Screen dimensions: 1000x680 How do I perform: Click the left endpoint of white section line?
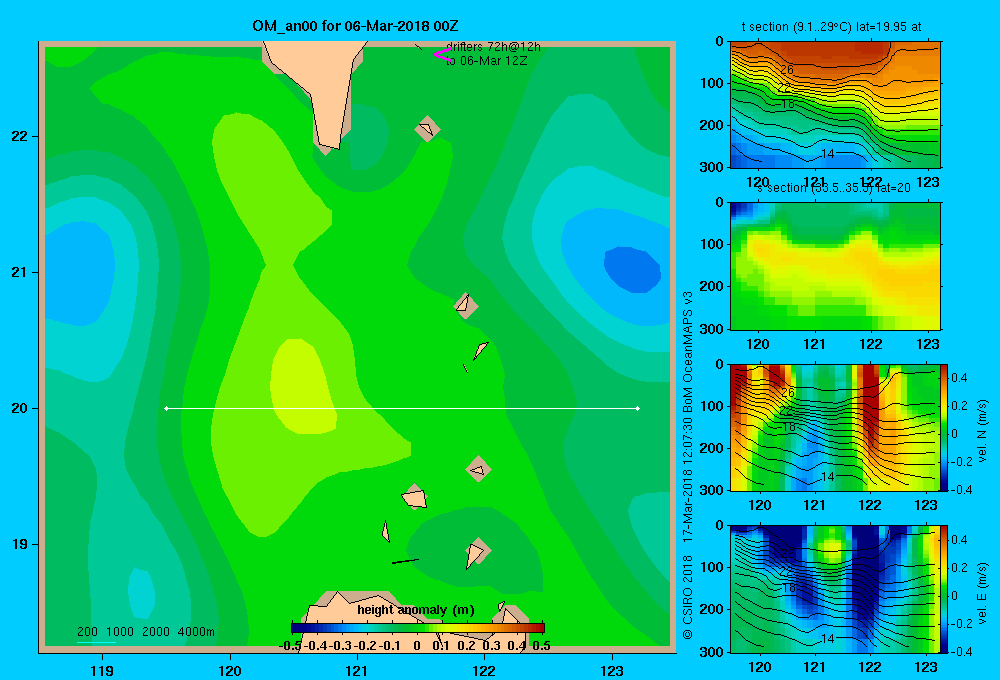166,408
